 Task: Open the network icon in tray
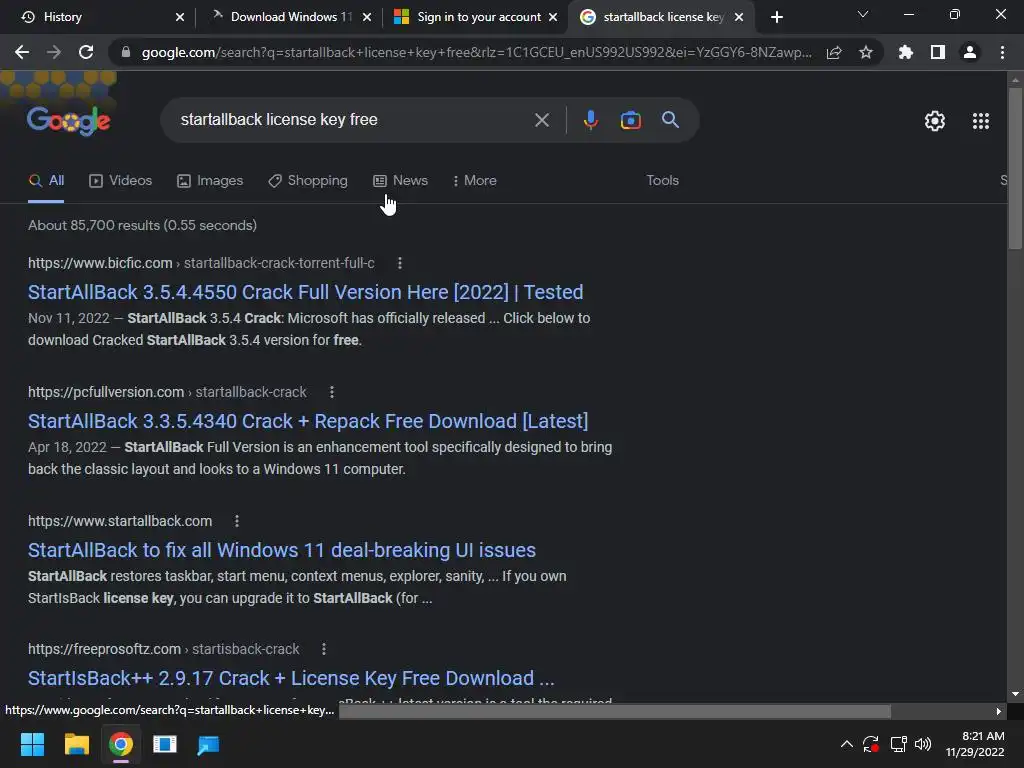(898, 744)
